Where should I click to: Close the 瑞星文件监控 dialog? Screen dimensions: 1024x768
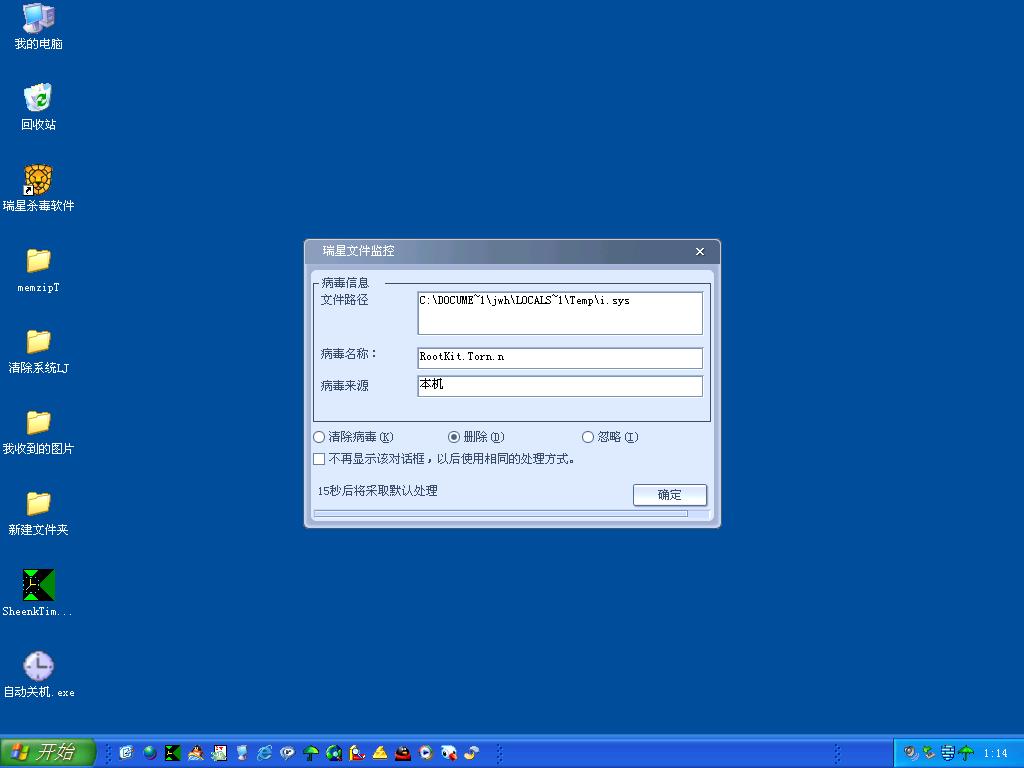[x=699, y=251]
